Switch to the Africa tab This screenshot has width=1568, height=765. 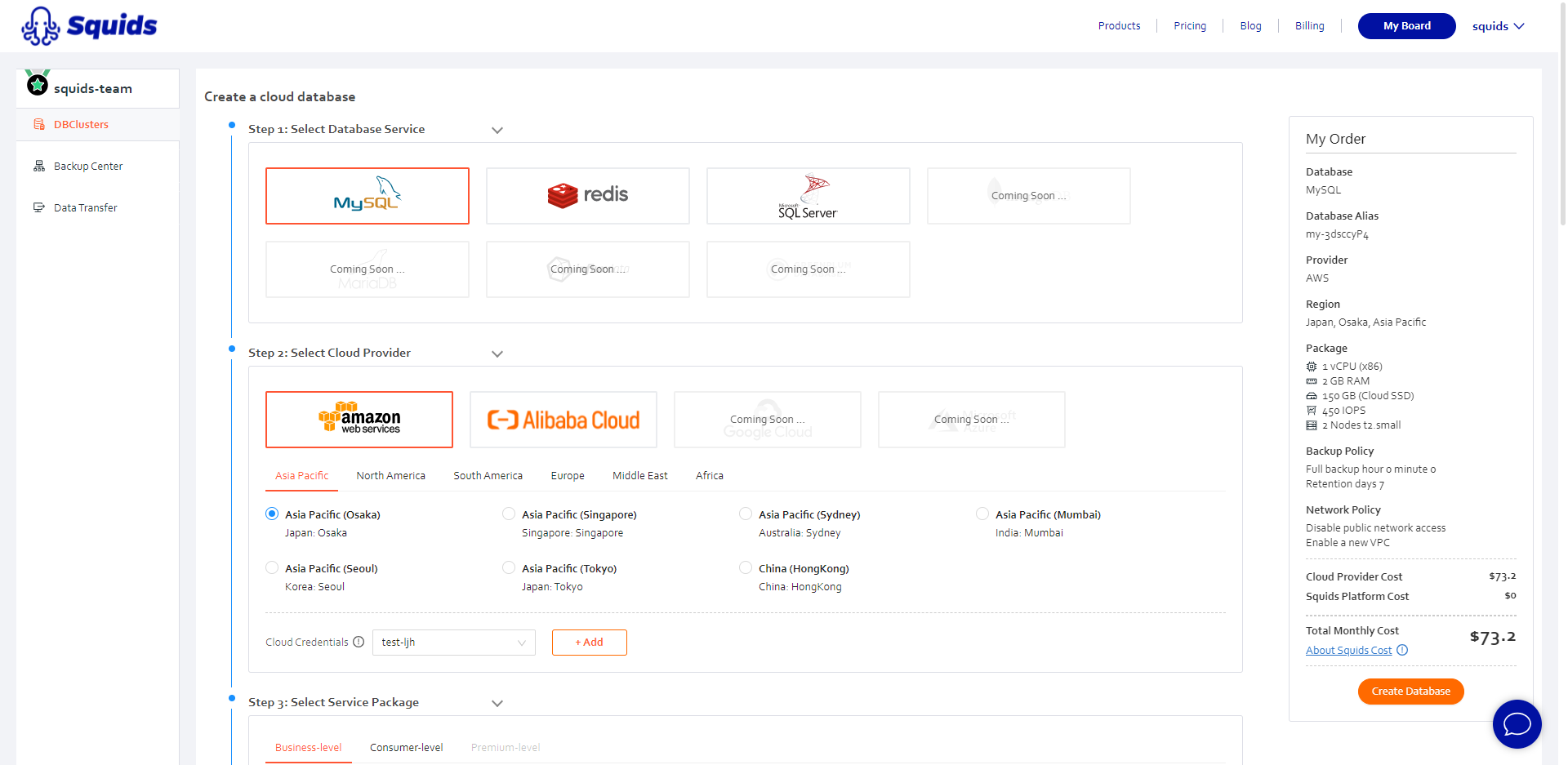point(710,475)
